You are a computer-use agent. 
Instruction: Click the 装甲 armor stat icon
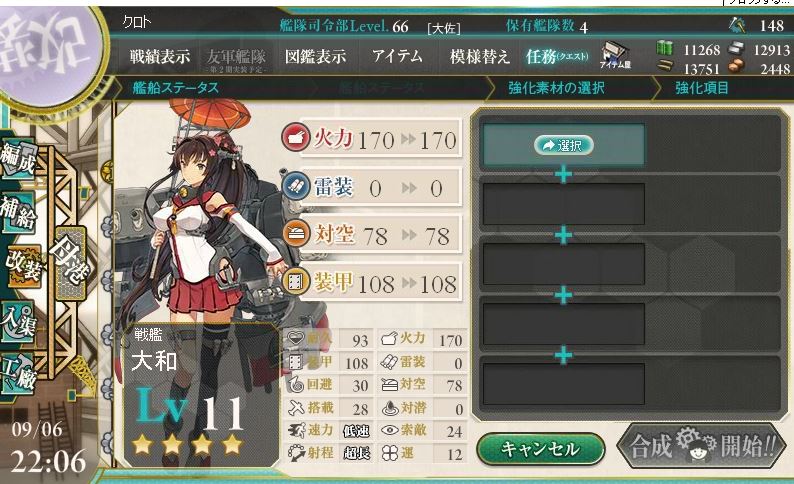[296, 281]
